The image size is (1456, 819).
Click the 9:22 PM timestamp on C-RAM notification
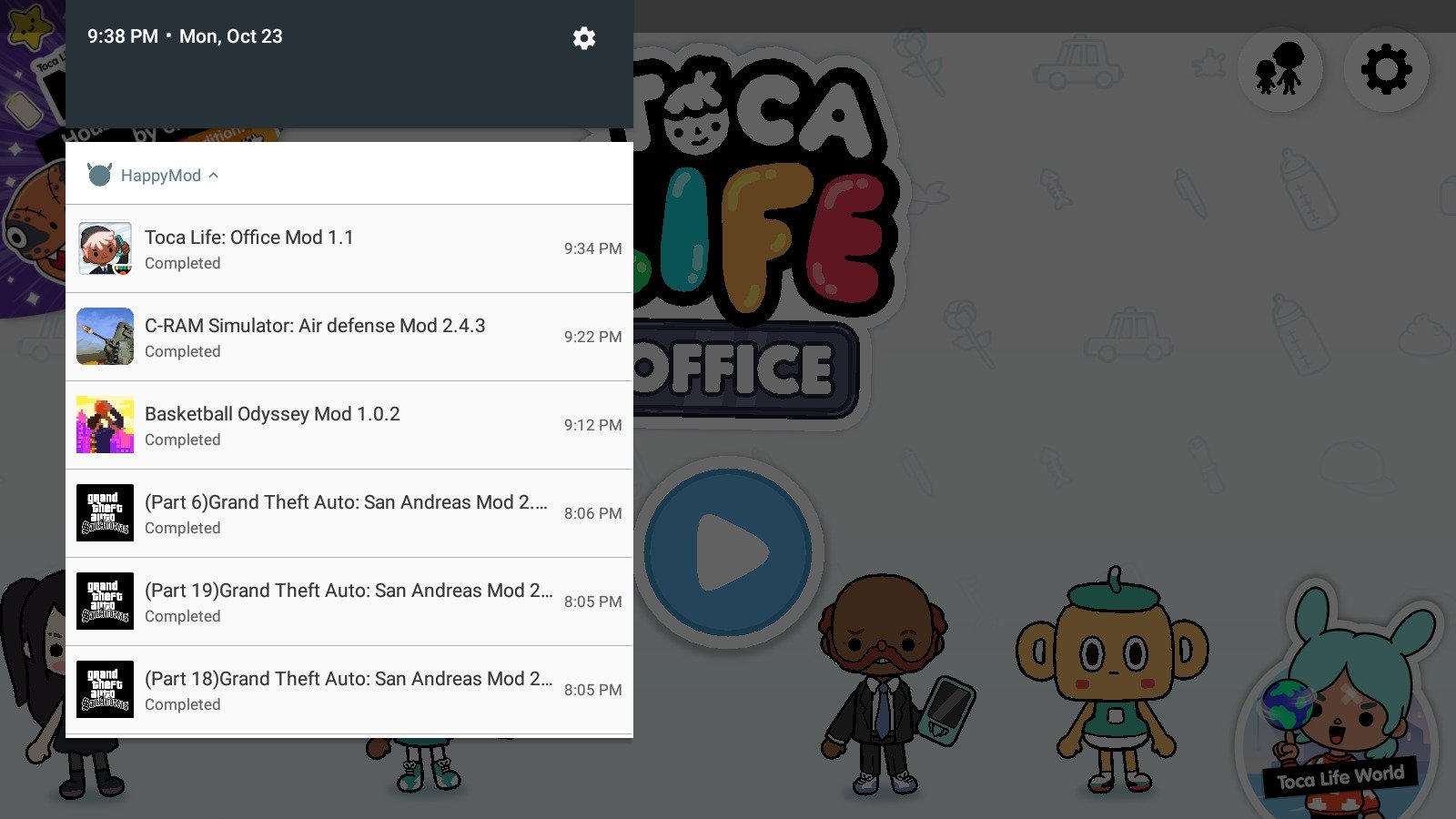592,337
